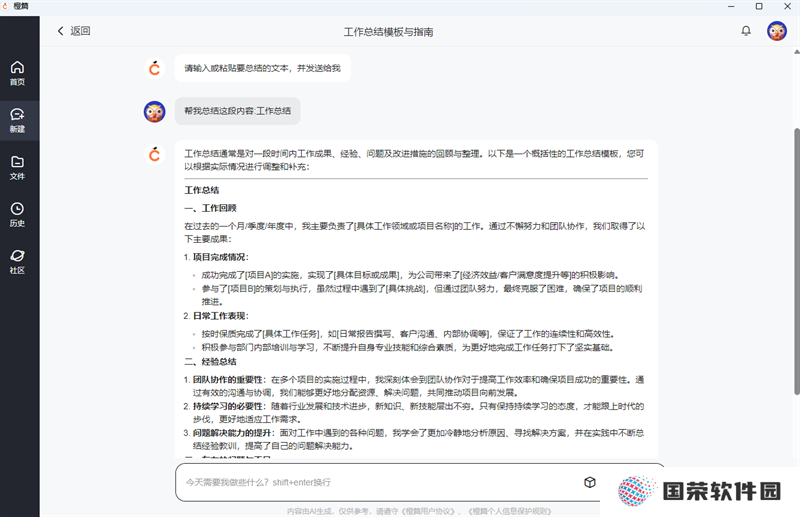Click the conversation title 工作总结模板与指南
800x517 pixels.
click(388, 32)
